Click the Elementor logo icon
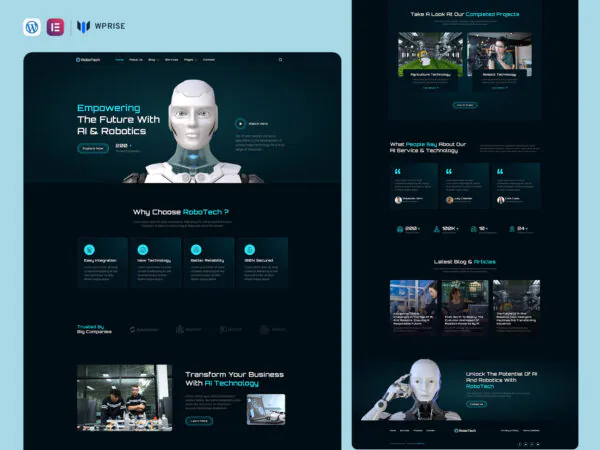 [55, 27]
